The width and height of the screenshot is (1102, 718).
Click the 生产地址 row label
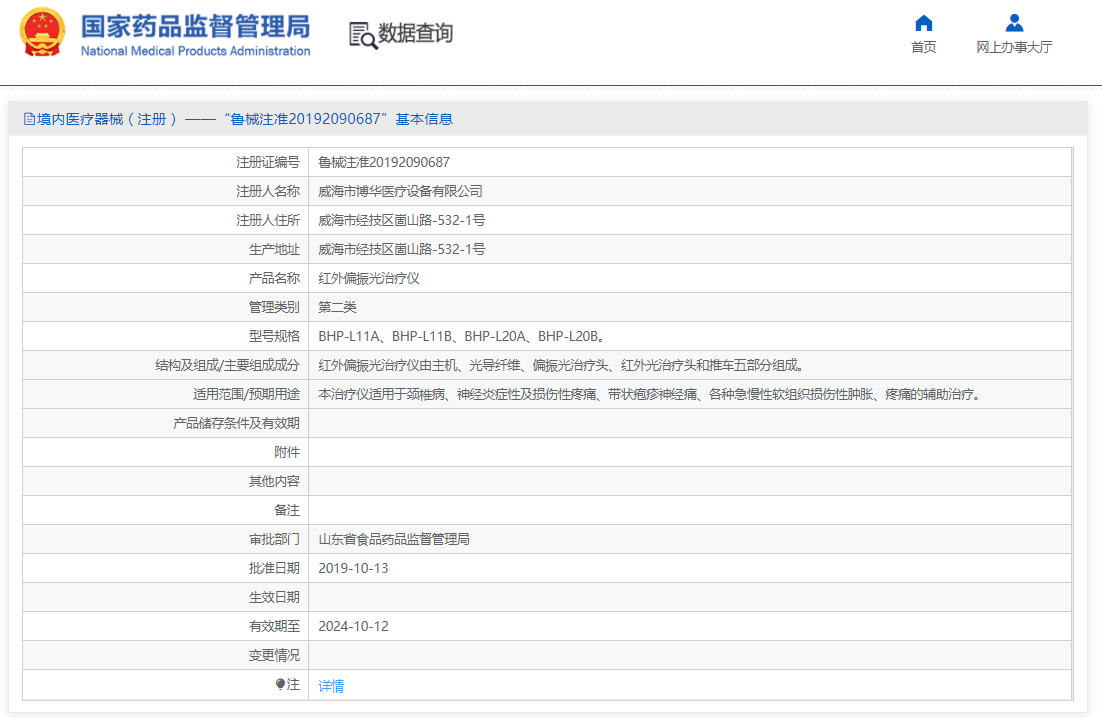(x=274, y=249)
